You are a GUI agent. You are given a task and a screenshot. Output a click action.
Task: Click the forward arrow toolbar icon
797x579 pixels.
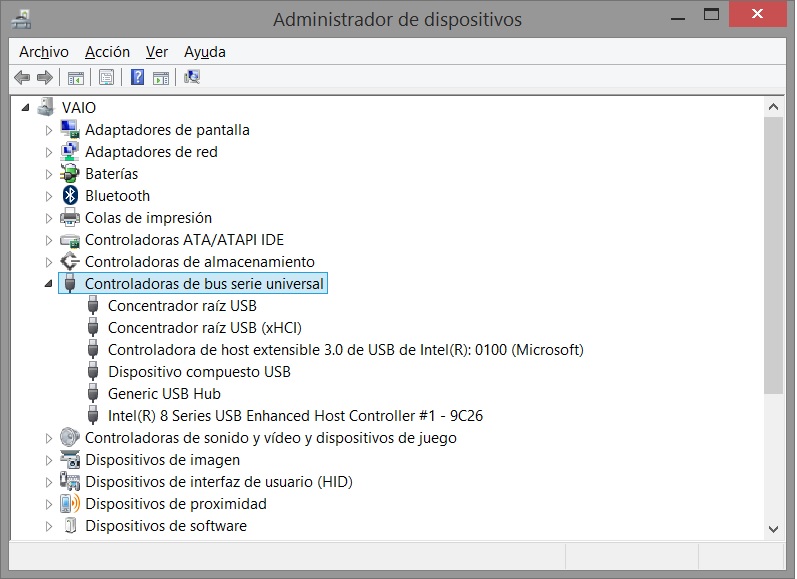45,78
